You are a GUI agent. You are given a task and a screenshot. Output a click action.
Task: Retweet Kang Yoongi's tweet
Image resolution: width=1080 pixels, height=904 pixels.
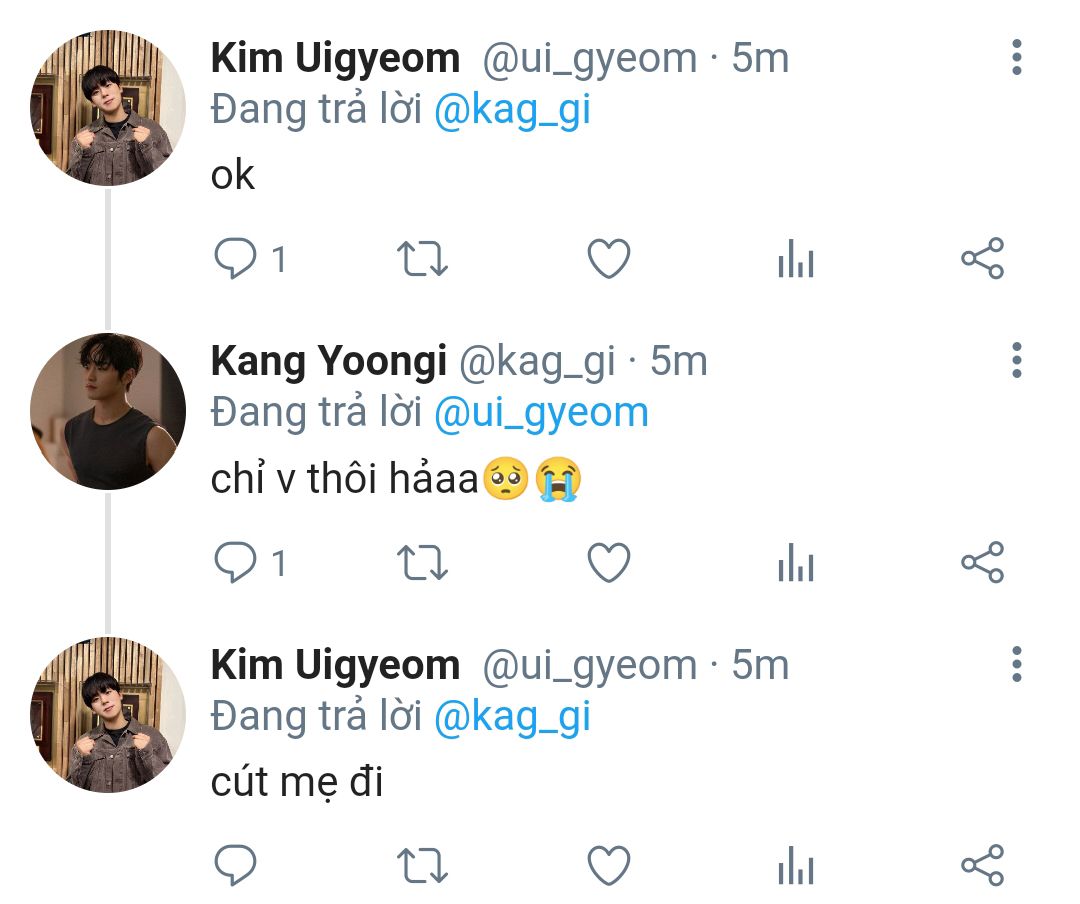pyautogui.click(x=423, y=564)
